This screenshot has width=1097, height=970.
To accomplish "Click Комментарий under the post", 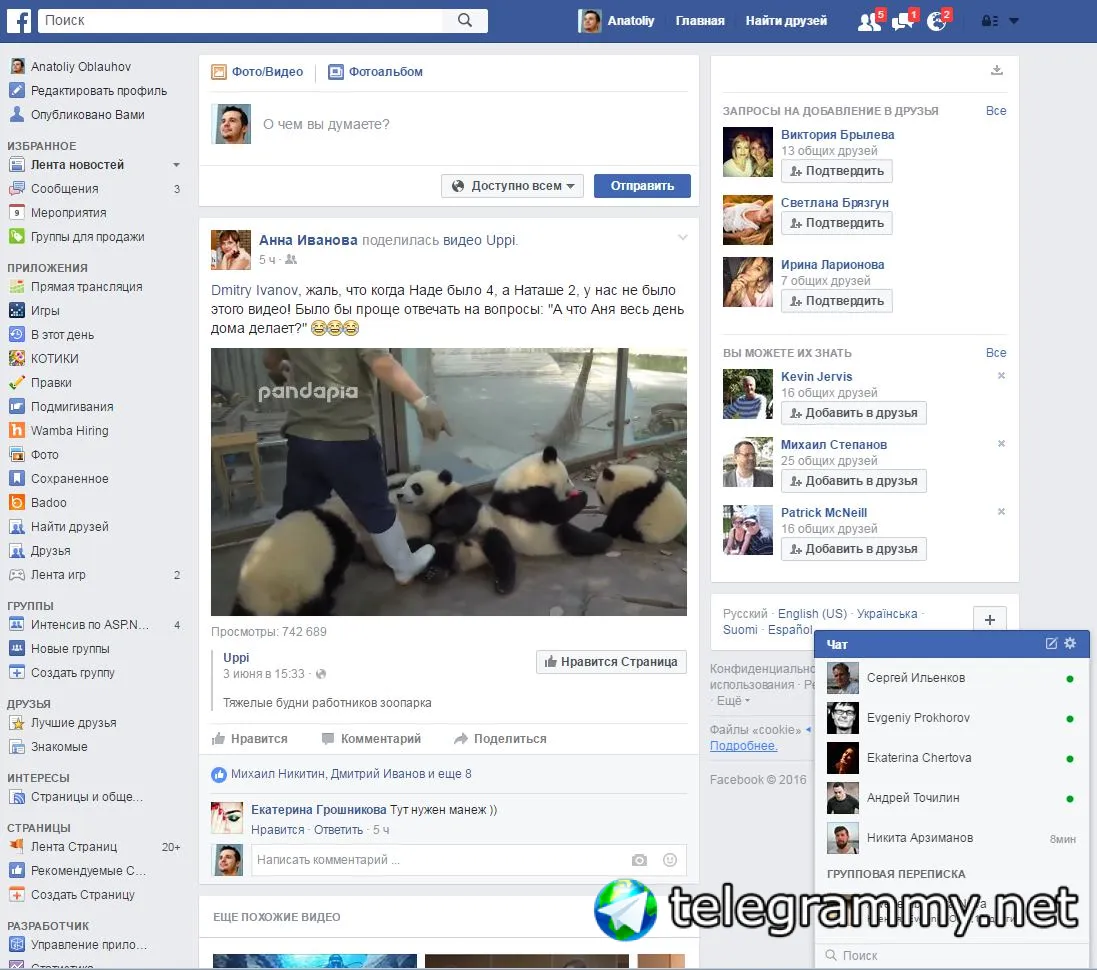I will [371, 739].
